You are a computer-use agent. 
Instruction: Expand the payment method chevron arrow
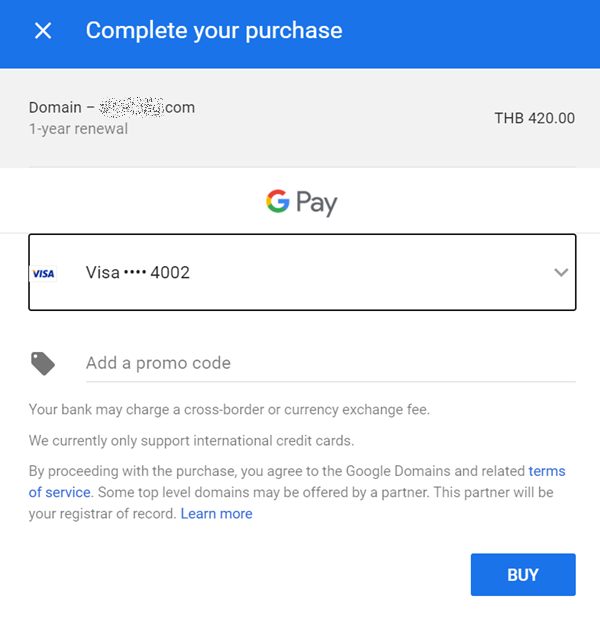[x=561, y=272]
